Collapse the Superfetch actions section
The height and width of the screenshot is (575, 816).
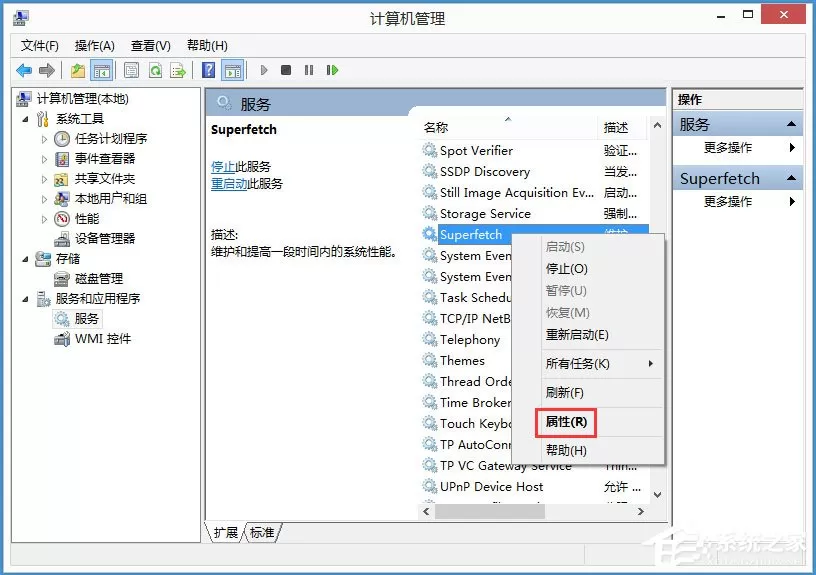pyautogui.click(x=792, y=178)
